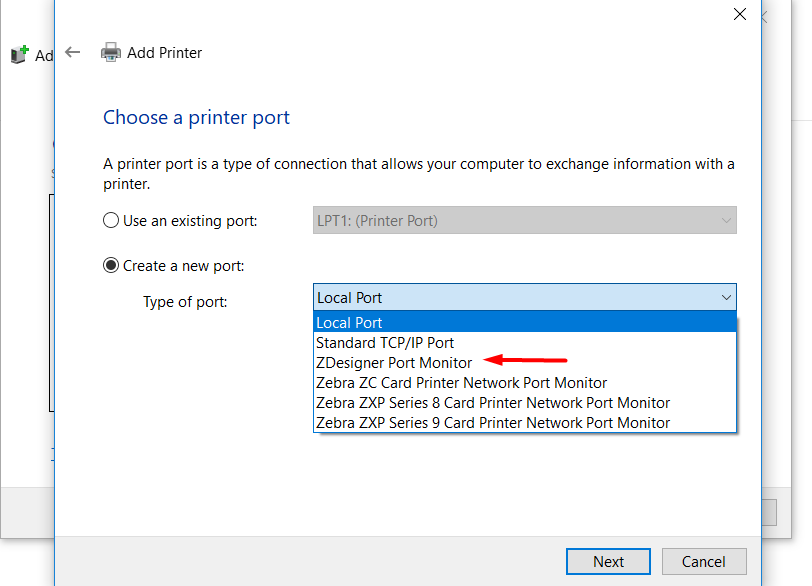Select the Create a new port radio button

110,265
